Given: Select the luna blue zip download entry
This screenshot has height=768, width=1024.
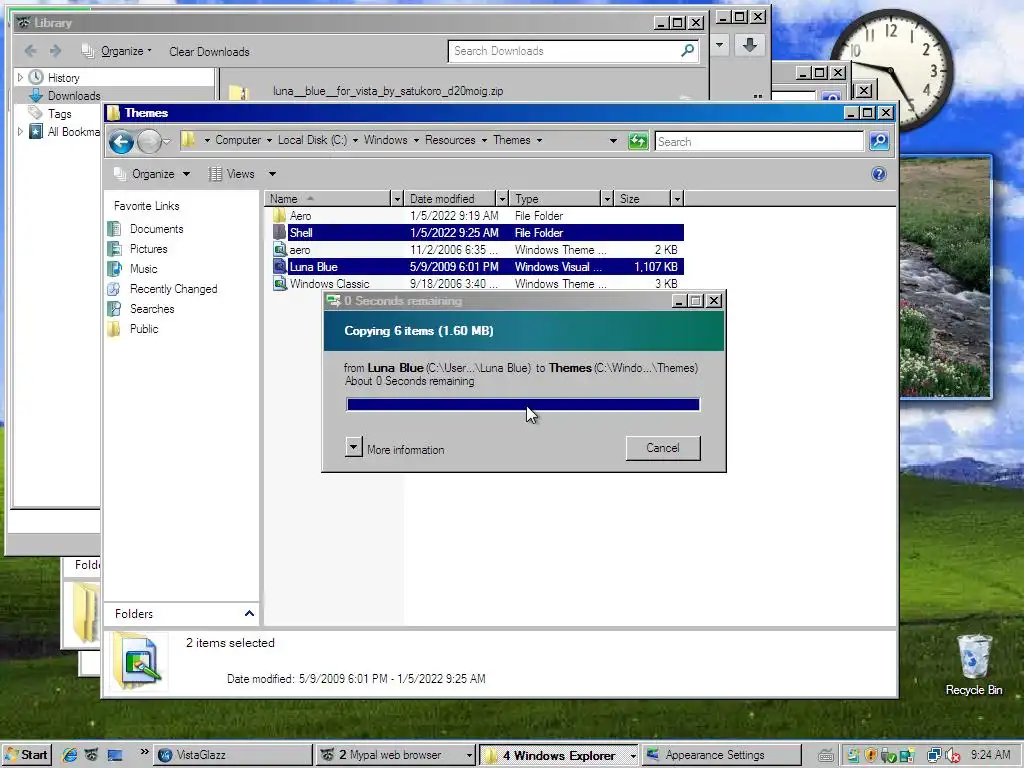Looking at the screenshot, I should pyautogui.click(x=388, y=91).
